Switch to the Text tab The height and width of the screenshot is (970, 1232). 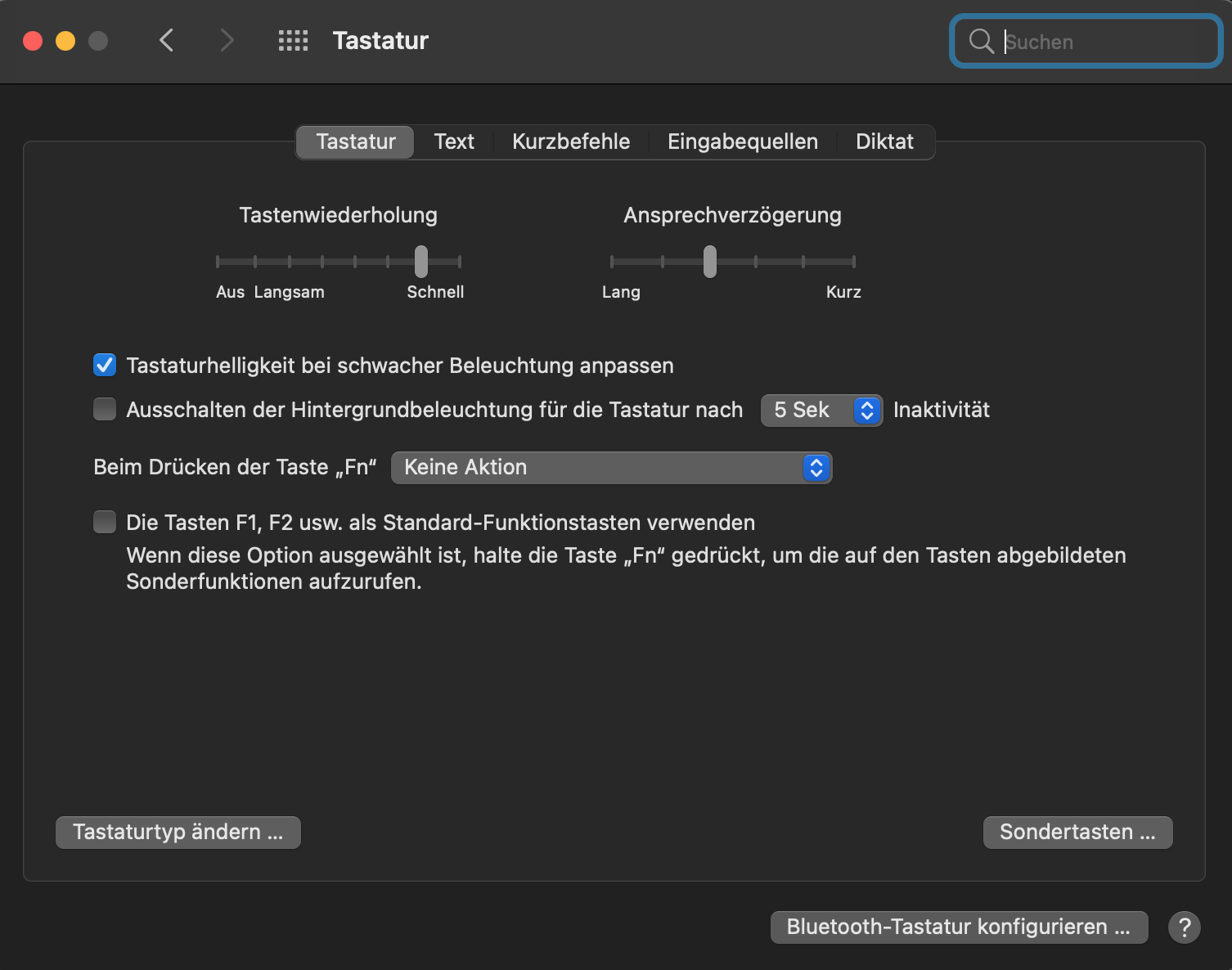(x=454, y=141)
